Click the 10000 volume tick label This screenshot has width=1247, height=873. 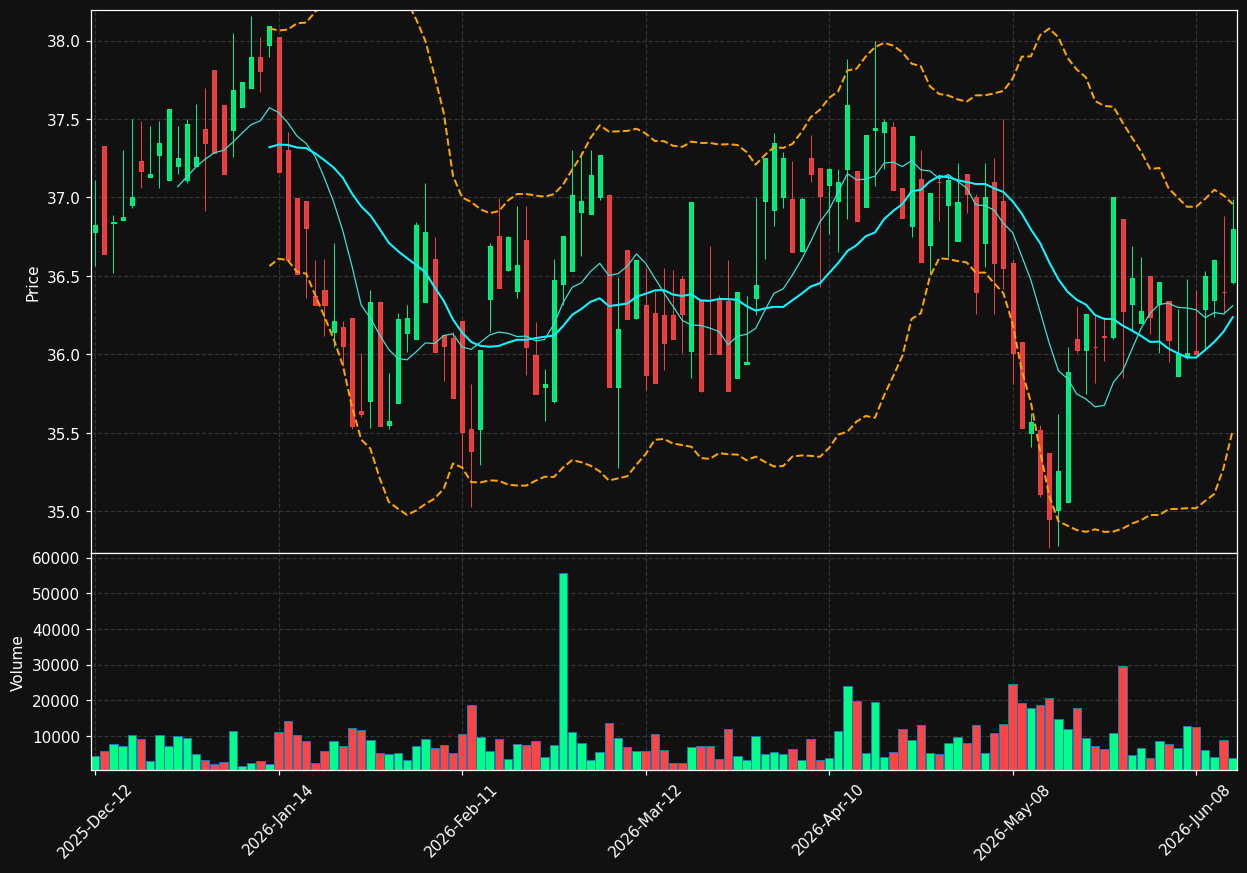(x=58, y=737)
